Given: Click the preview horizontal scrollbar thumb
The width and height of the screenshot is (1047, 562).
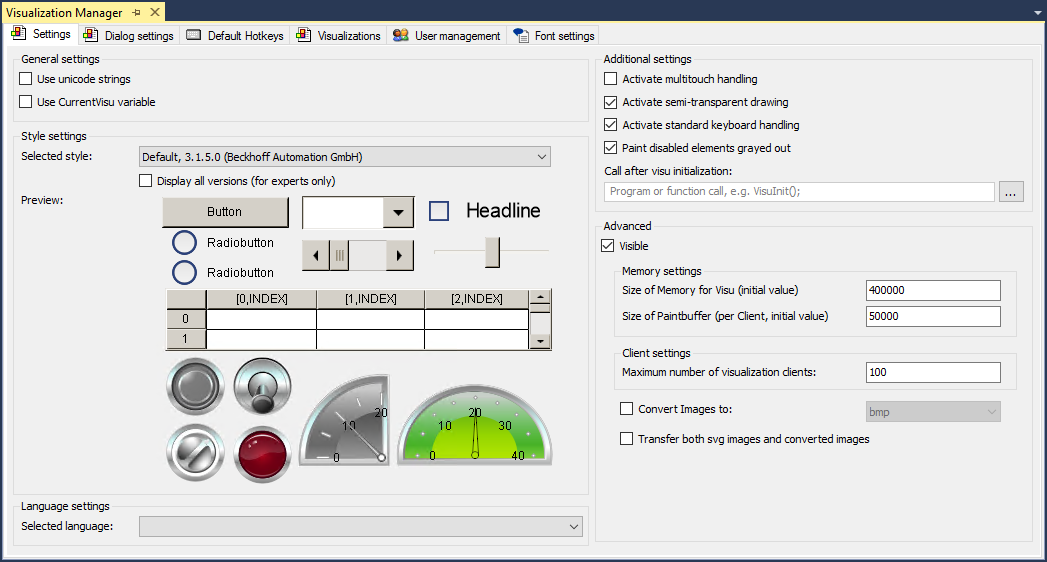Looking at the screenshot, I should (x=339, y=256).
